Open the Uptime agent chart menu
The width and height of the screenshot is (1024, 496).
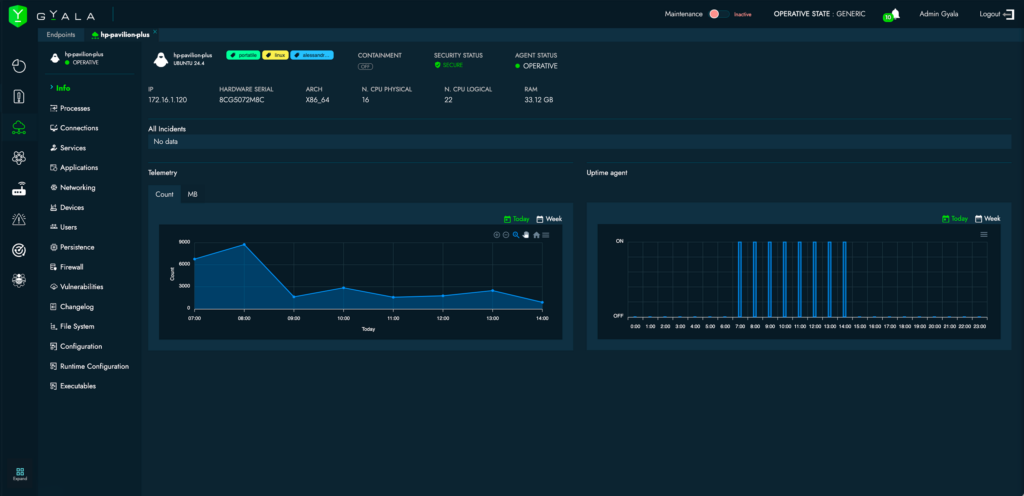[x=984, y=234]
